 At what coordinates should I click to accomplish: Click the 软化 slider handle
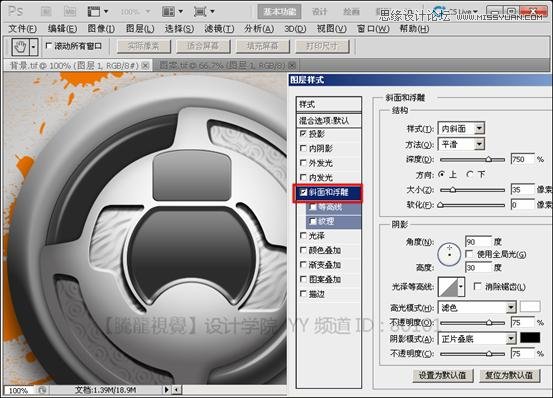440,205
